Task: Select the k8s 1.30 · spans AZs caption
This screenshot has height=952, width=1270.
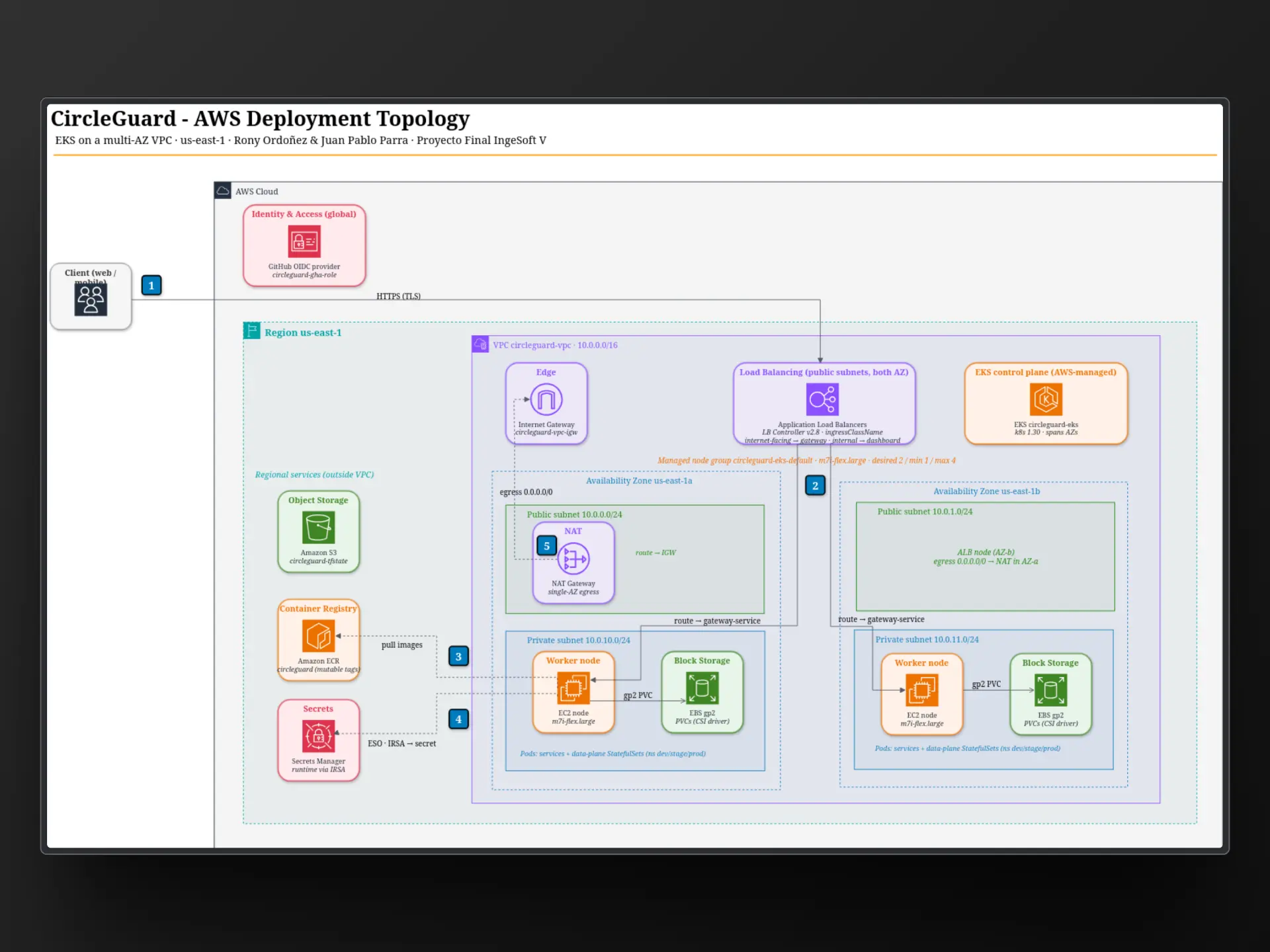Action: (x=1046, y=432)
